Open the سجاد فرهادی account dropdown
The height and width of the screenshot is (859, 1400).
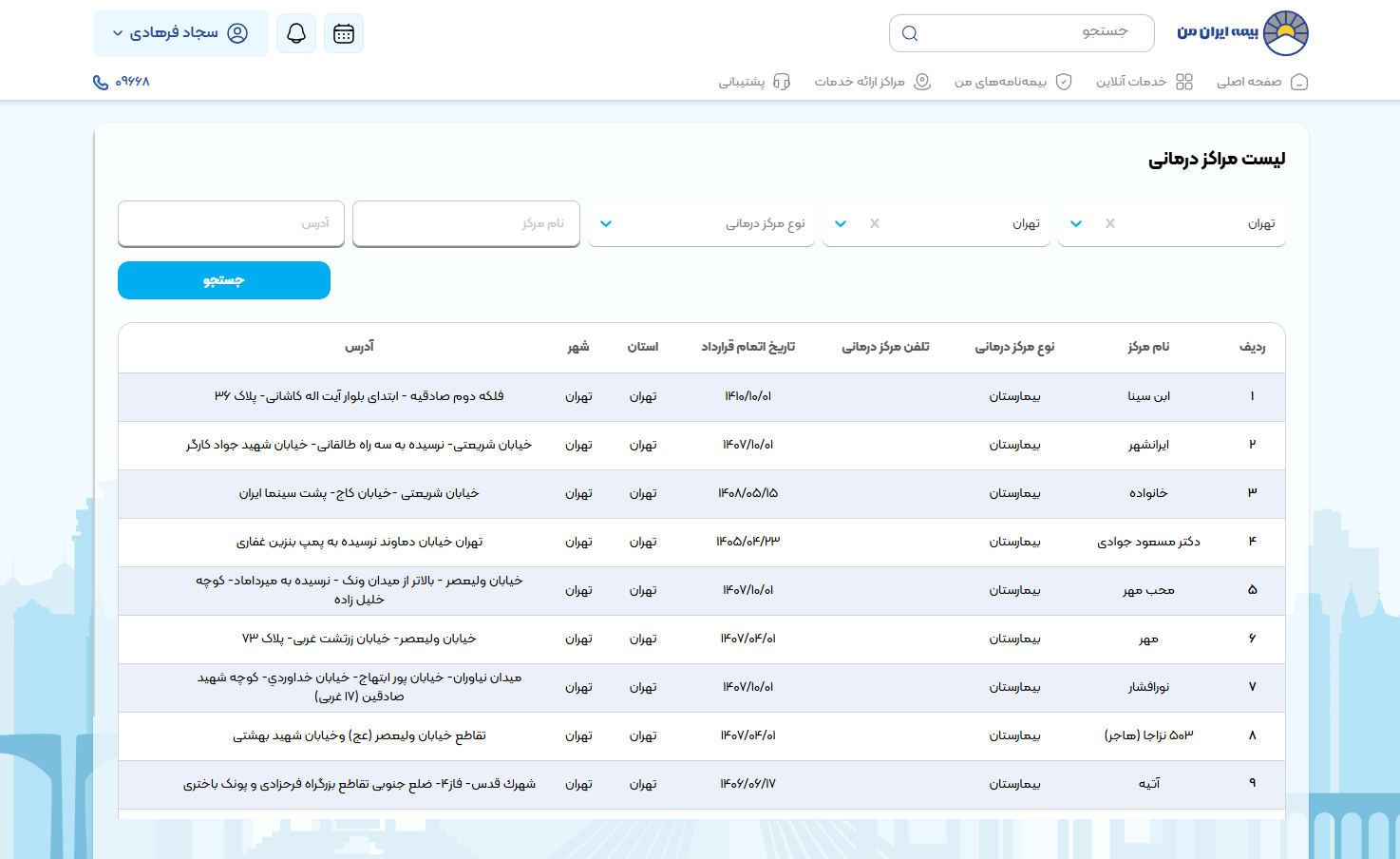coord(180,32)
